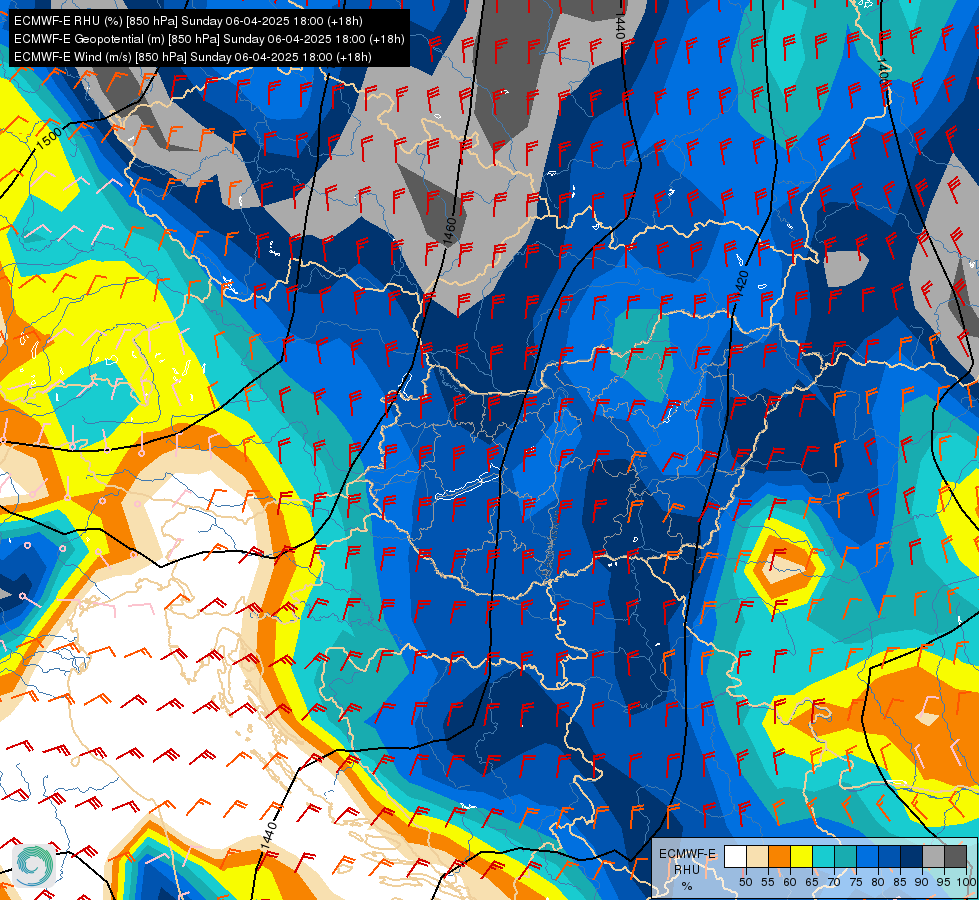
Task: Click the legend value 90
Action: tap(922, 882)
